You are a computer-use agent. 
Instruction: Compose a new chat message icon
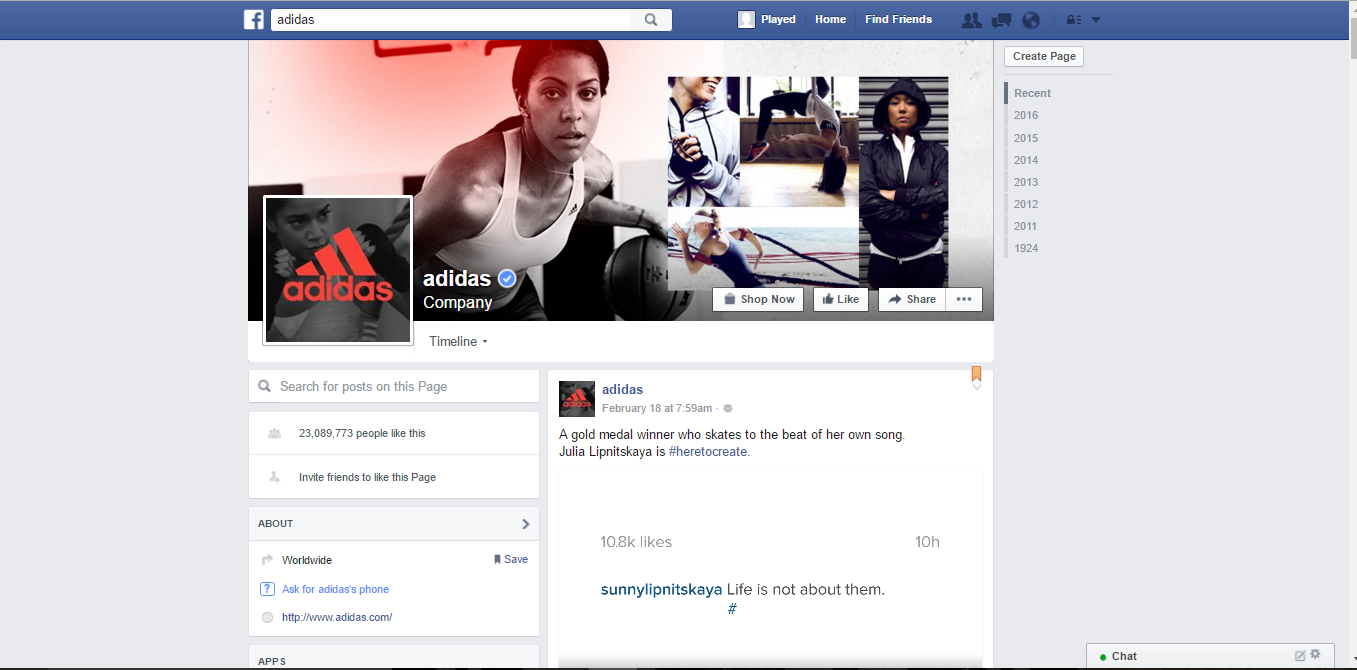click(x=1300, y=656)
